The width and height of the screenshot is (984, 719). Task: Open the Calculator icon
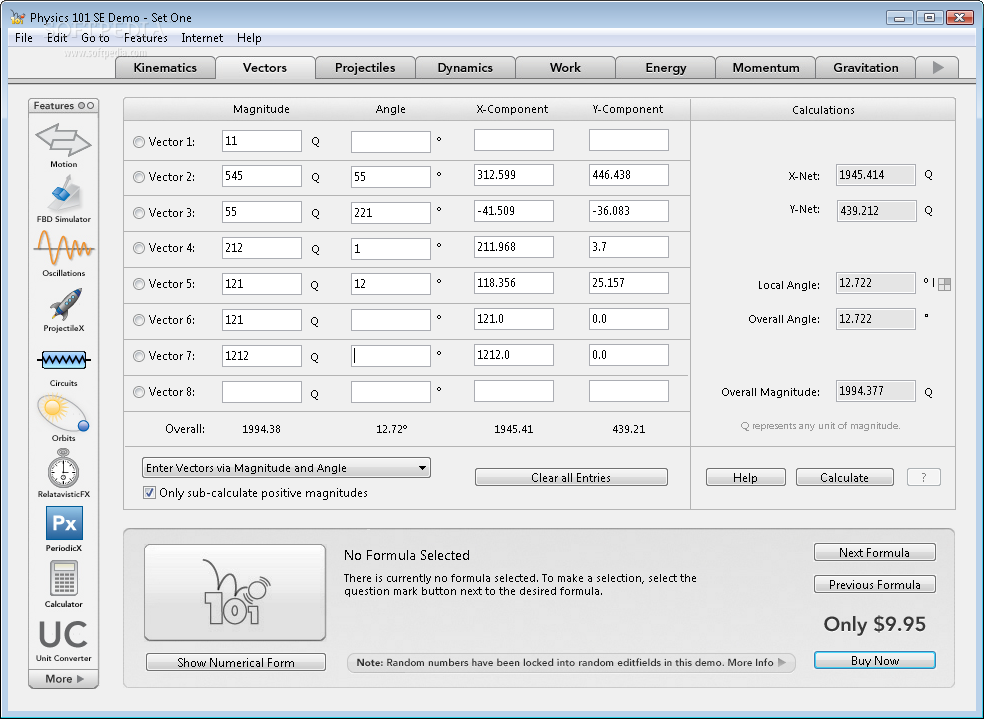pos(63,578)
